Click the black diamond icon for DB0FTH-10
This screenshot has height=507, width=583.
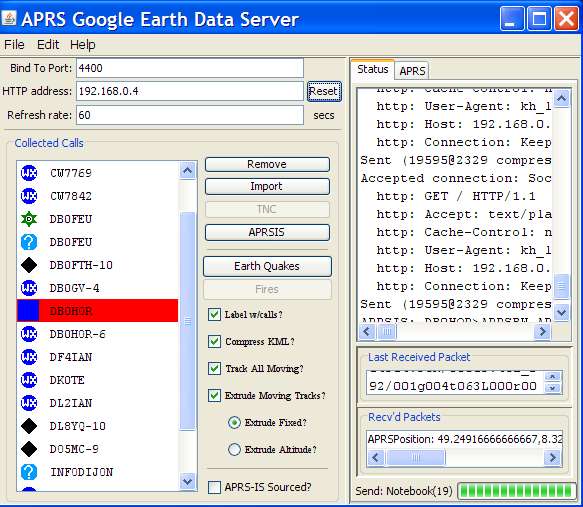29,265
